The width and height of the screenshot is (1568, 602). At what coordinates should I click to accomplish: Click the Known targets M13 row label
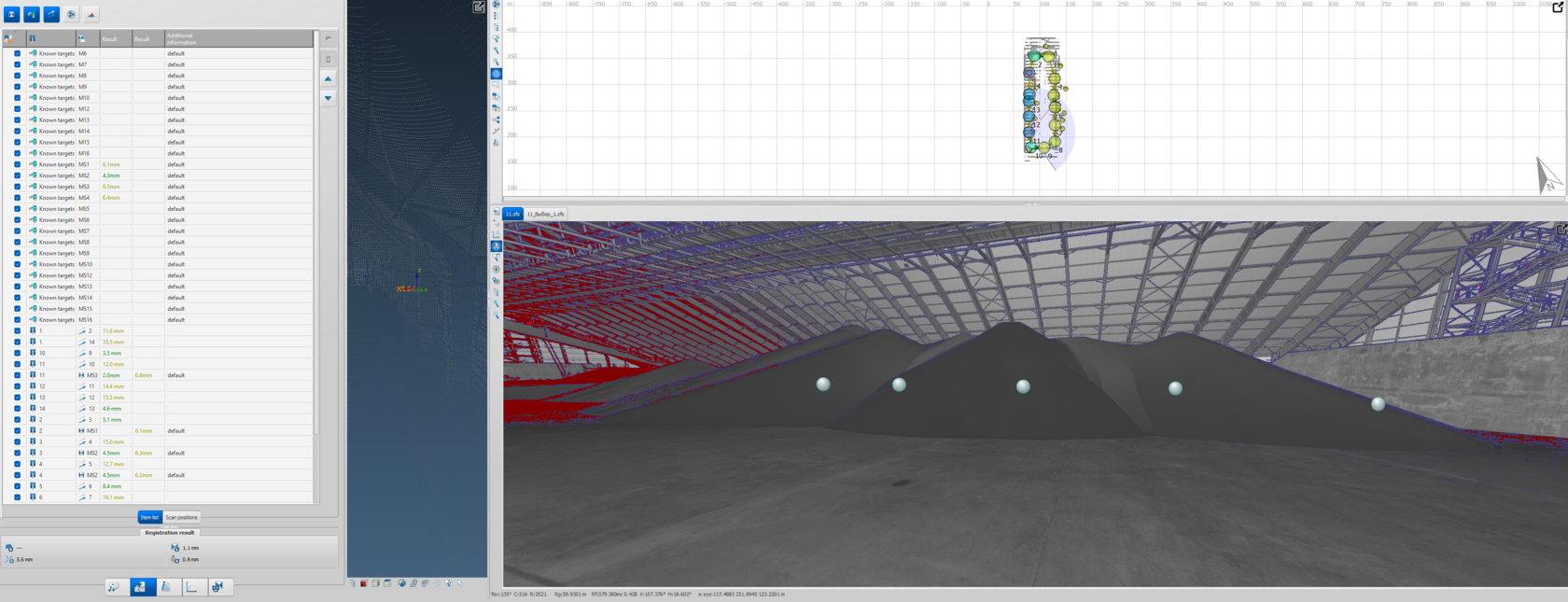point(56,120)
